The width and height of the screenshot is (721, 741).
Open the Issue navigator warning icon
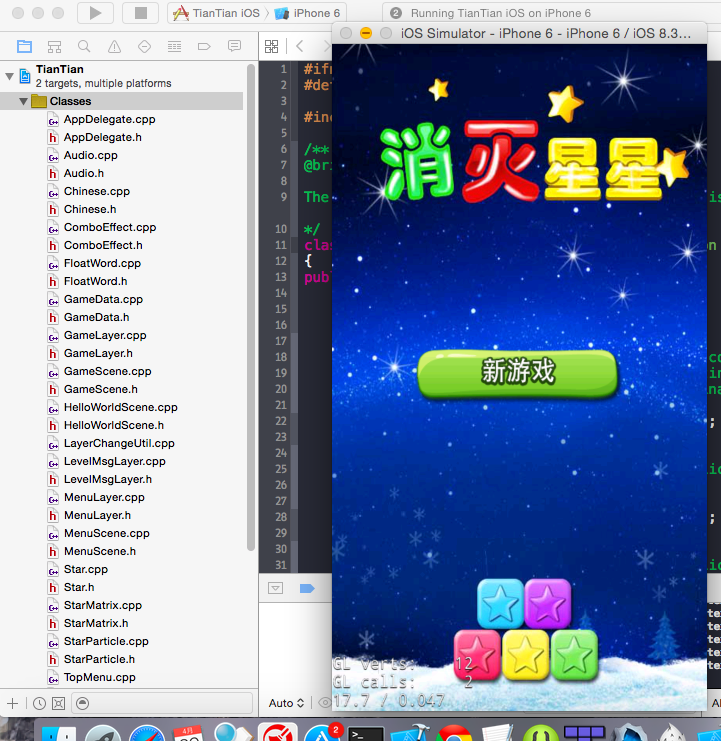[x=114, y=46]
